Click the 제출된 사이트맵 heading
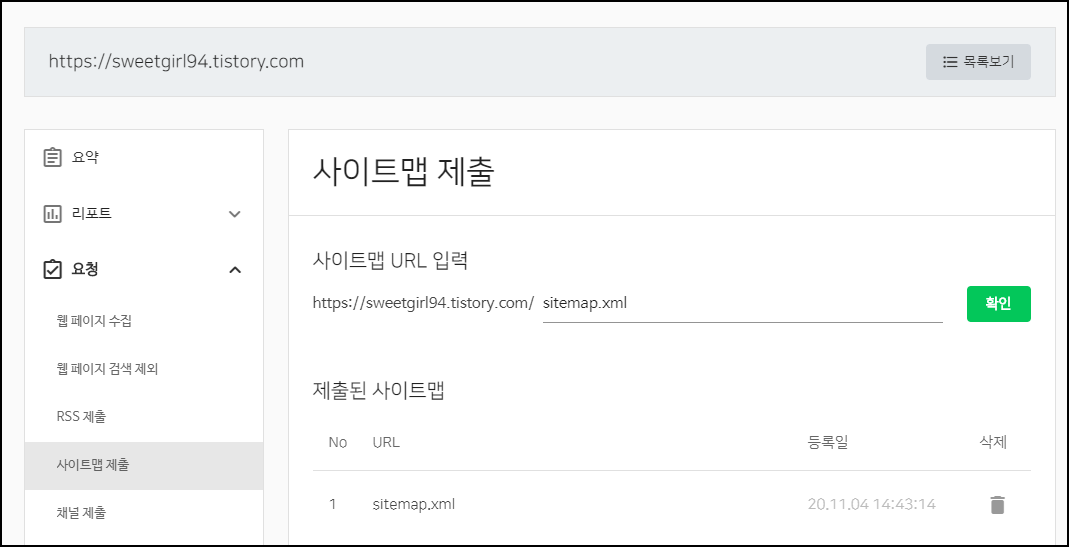The image size is (1069, 547). pos(378,391)
